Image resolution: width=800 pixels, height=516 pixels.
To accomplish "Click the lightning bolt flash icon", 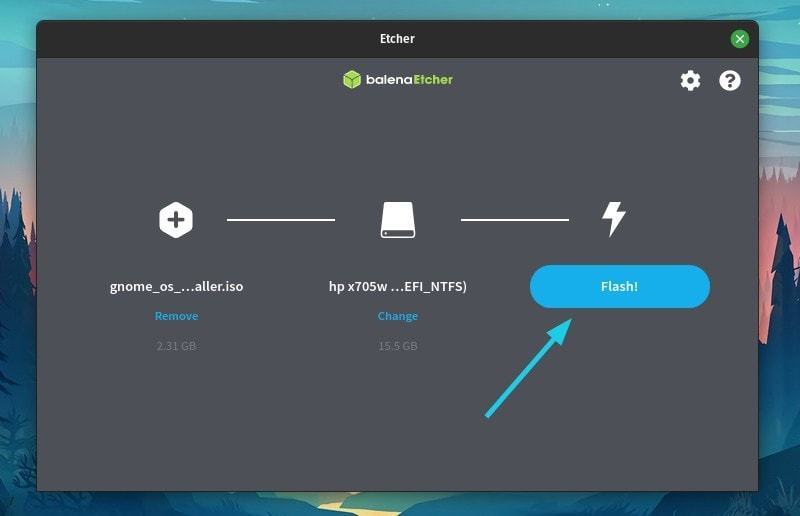I will [x=613, y=219].
